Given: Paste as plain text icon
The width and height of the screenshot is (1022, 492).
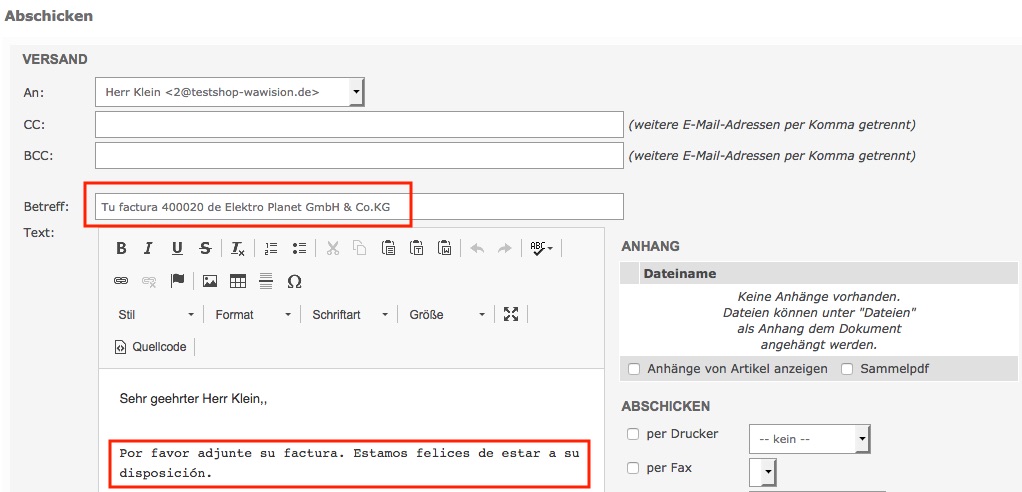Looking at the screenshot, I should click(416, 248).
